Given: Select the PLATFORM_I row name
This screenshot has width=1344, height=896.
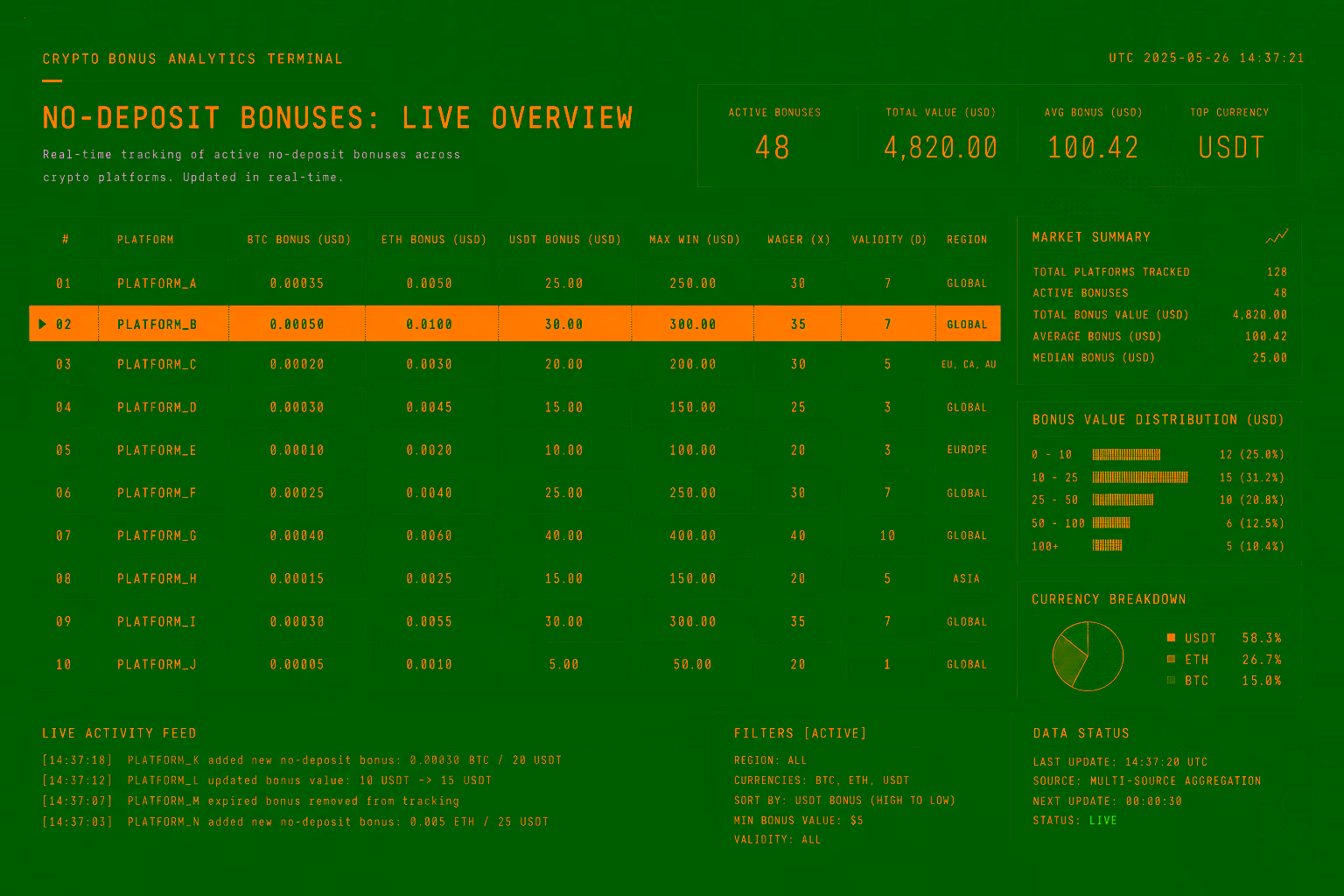Looking at the screenshot, I should pos(157,621).
